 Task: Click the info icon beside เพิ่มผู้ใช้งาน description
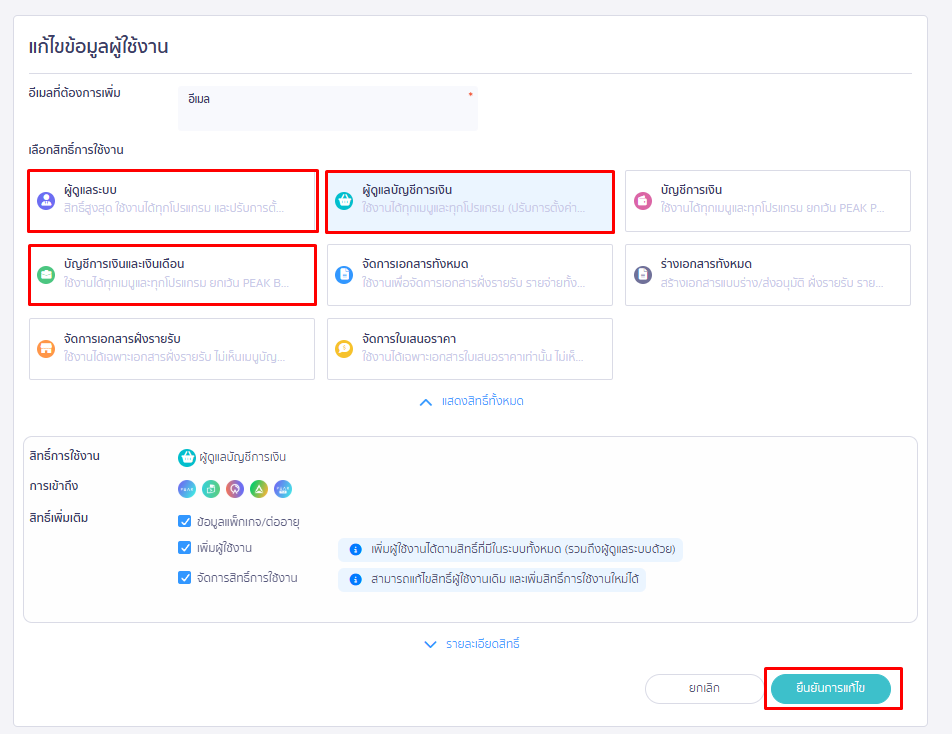pos(354,550)
